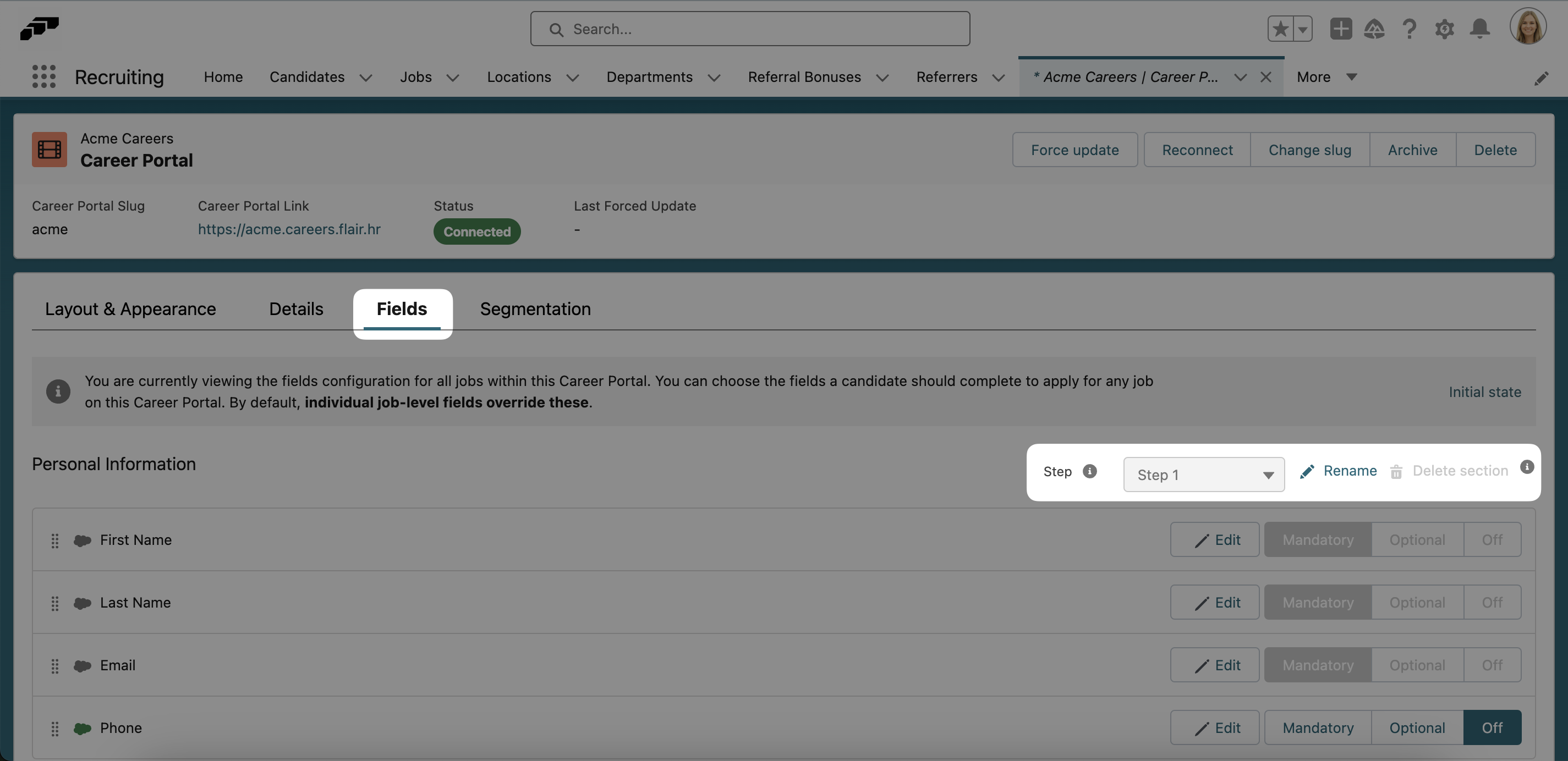The width and height of the screenshot is (1568, 761).
Task: Click inside the global search field
Action: pyautogui.click(x=749, y=29)
